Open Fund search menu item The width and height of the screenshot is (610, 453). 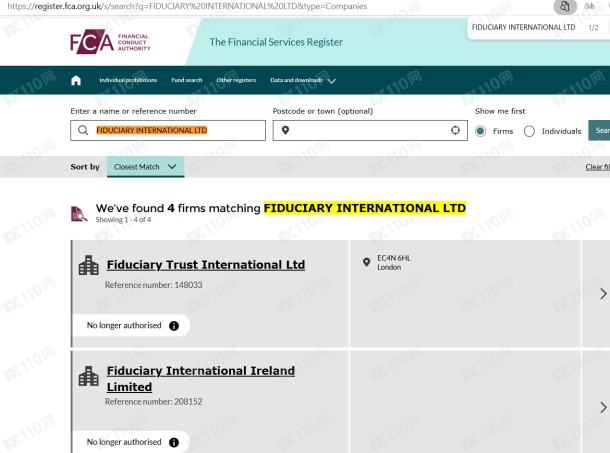[187, 80]
